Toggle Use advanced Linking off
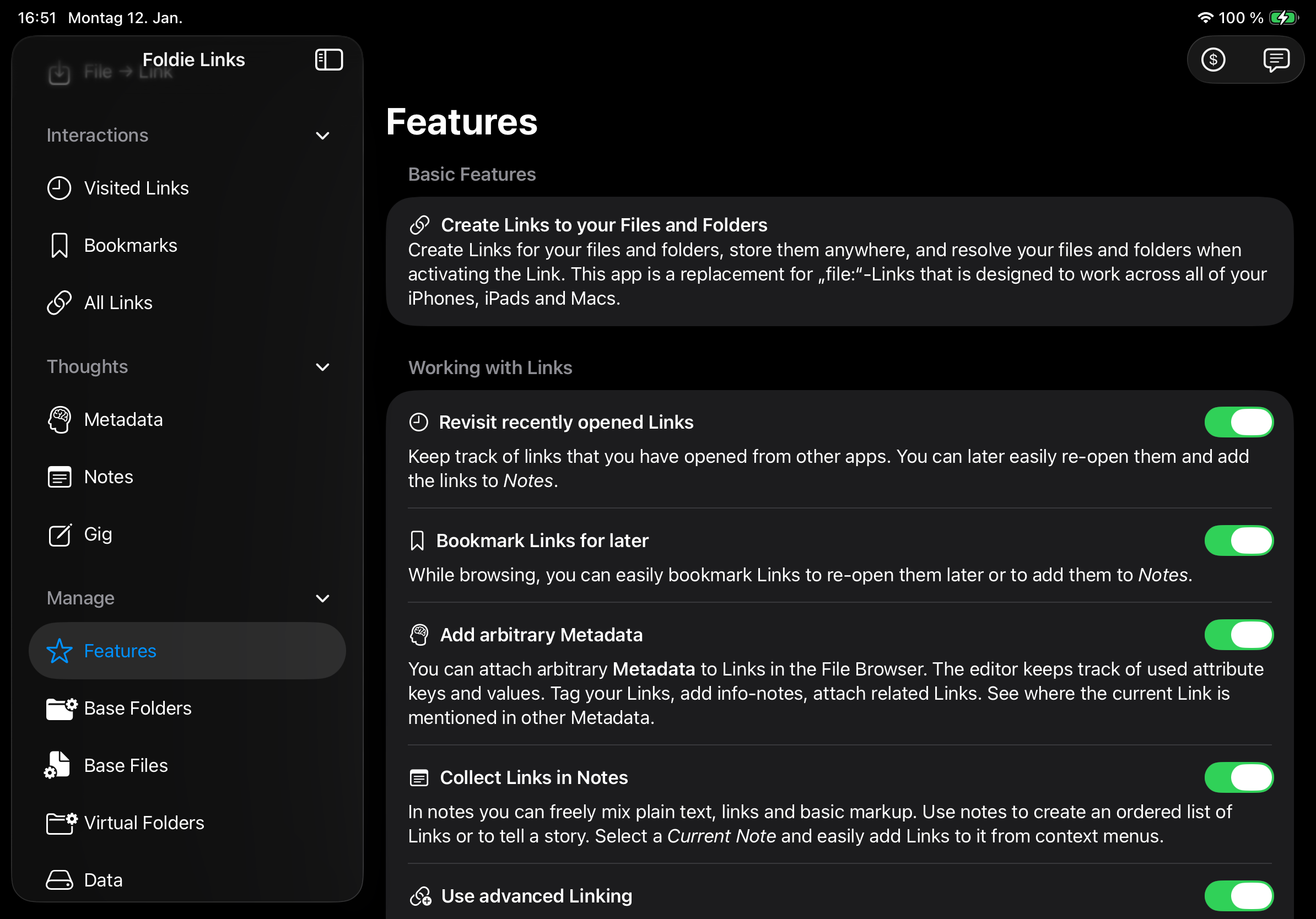This screenshot has height=919, width=1316. [1239, 895]
